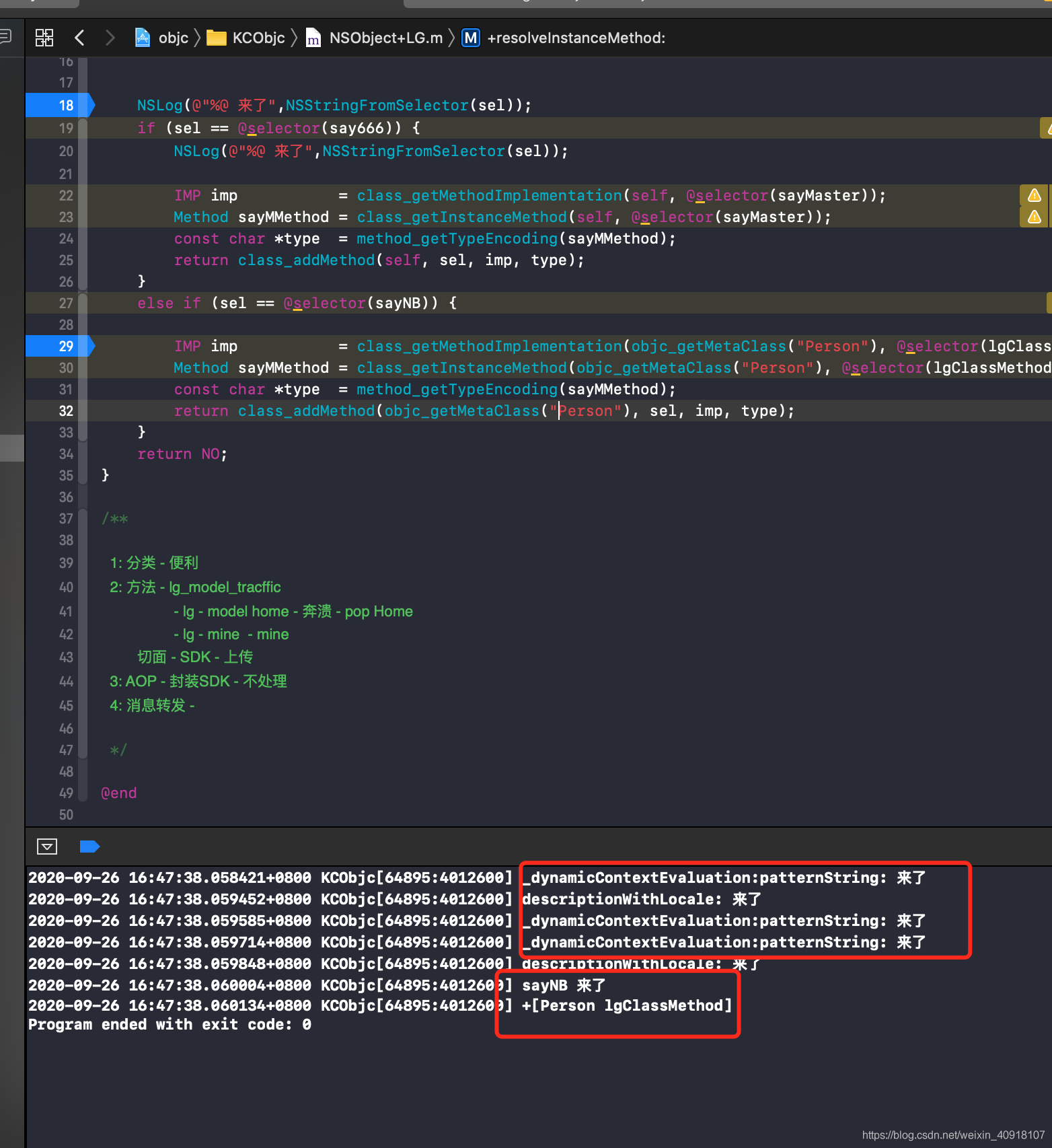Click 'Program ended with exit code: 0'
The width and height of the screenshot is (1052, 1148).
170,1024
